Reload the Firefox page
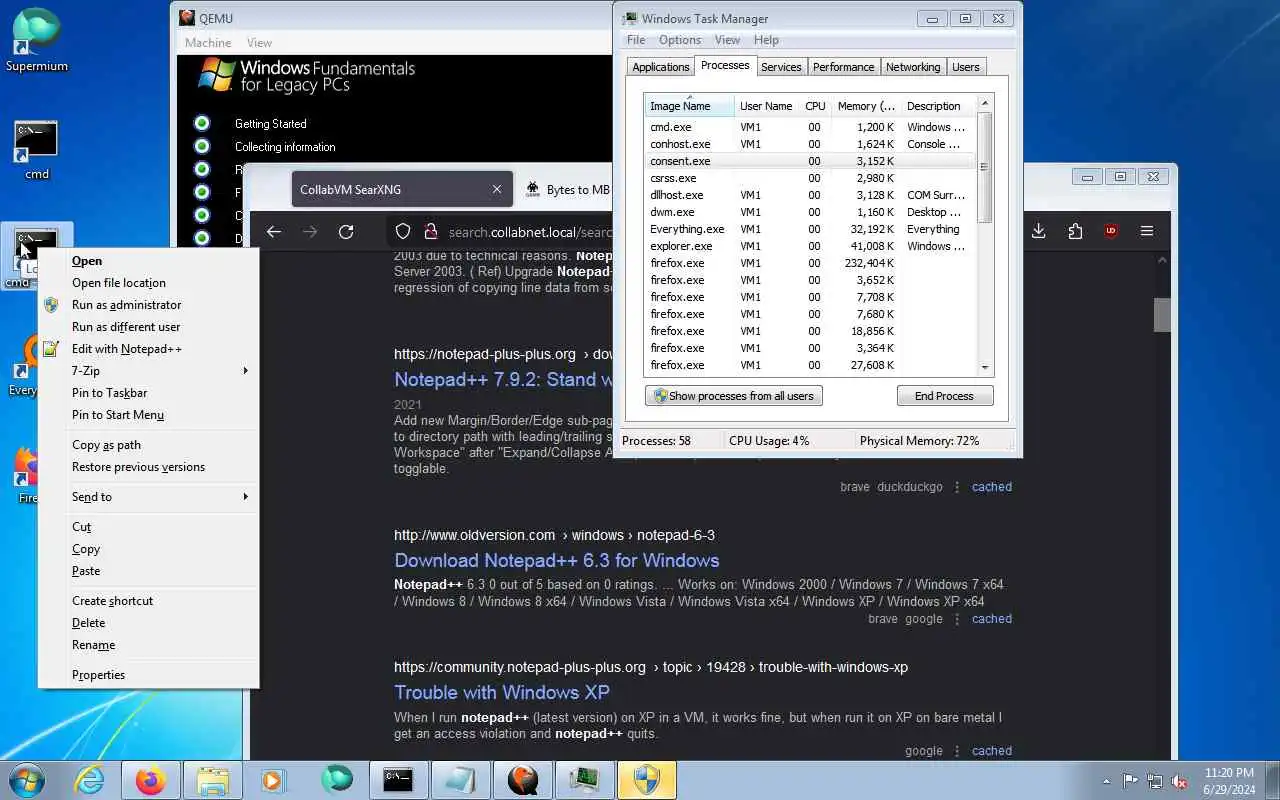The width and height of the screenshot is (1280, 800). coord(346,232)
